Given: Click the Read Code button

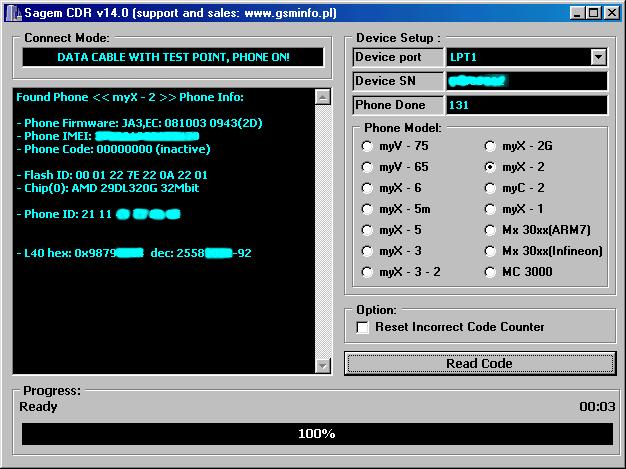Looking at the screenshot, I should coord(480,363).
